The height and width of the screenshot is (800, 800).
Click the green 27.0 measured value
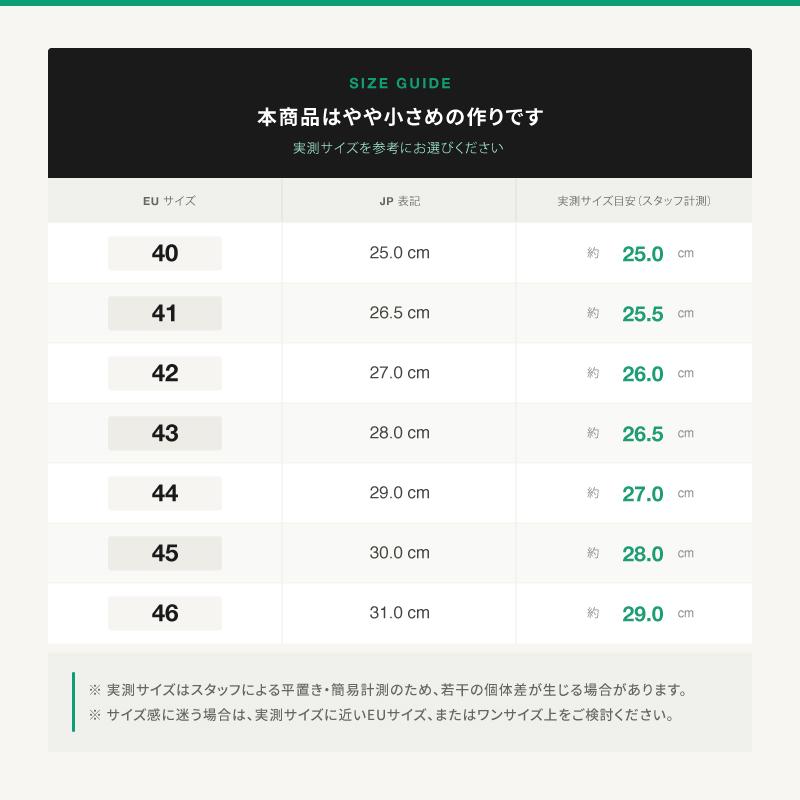click(x=642, y=494)
